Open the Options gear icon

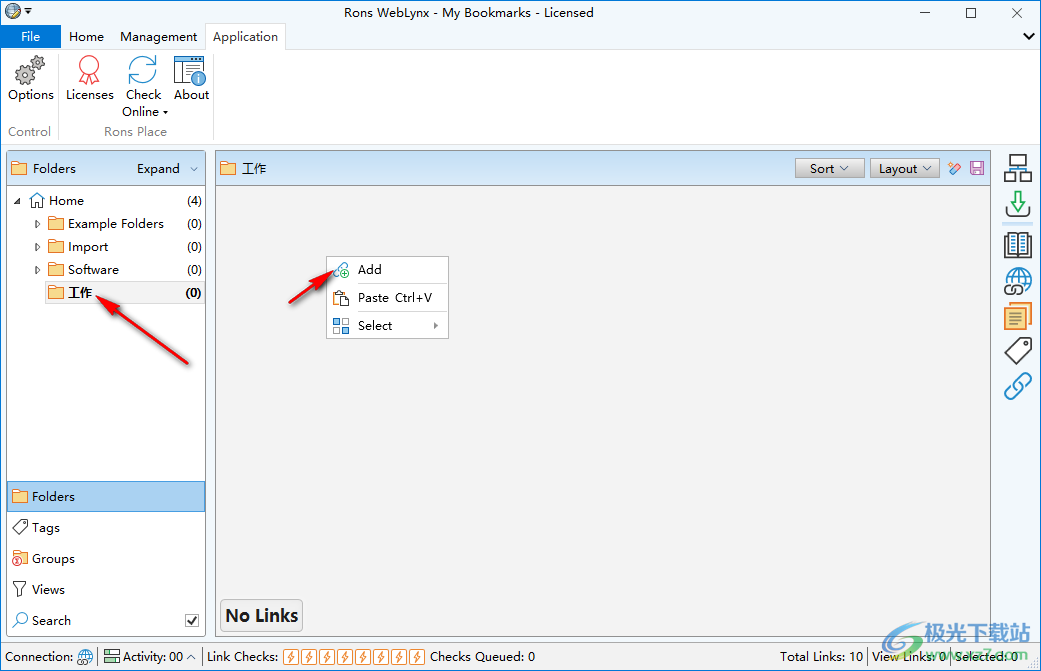coord(31,71)
